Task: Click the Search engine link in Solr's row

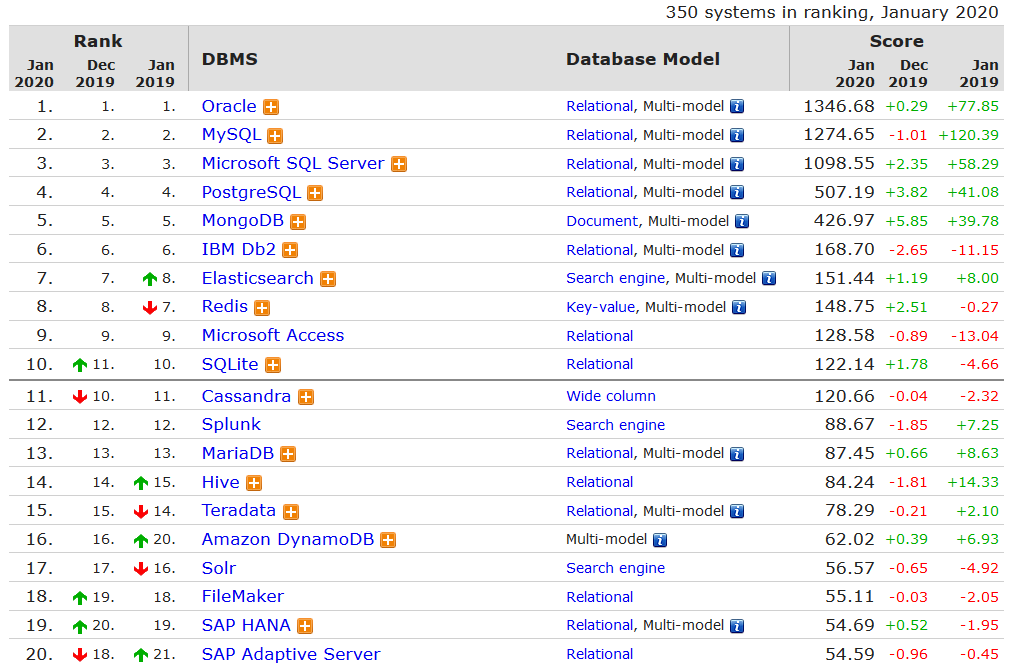Action: (x=615, y=568)
